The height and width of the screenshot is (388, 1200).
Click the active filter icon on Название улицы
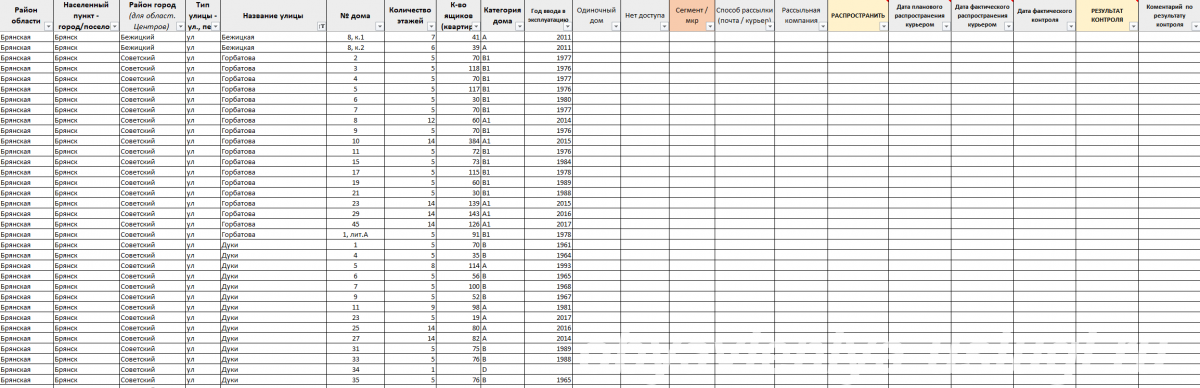[x=322, y=27]
